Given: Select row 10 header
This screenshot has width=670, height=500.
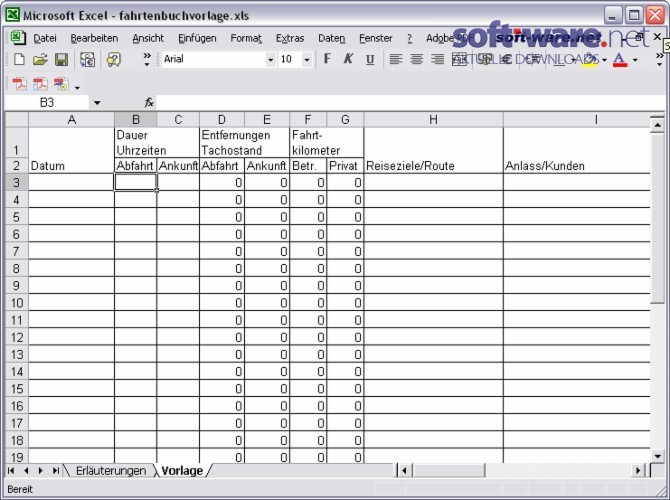Looking at the screenshot, I should (17, 303).
